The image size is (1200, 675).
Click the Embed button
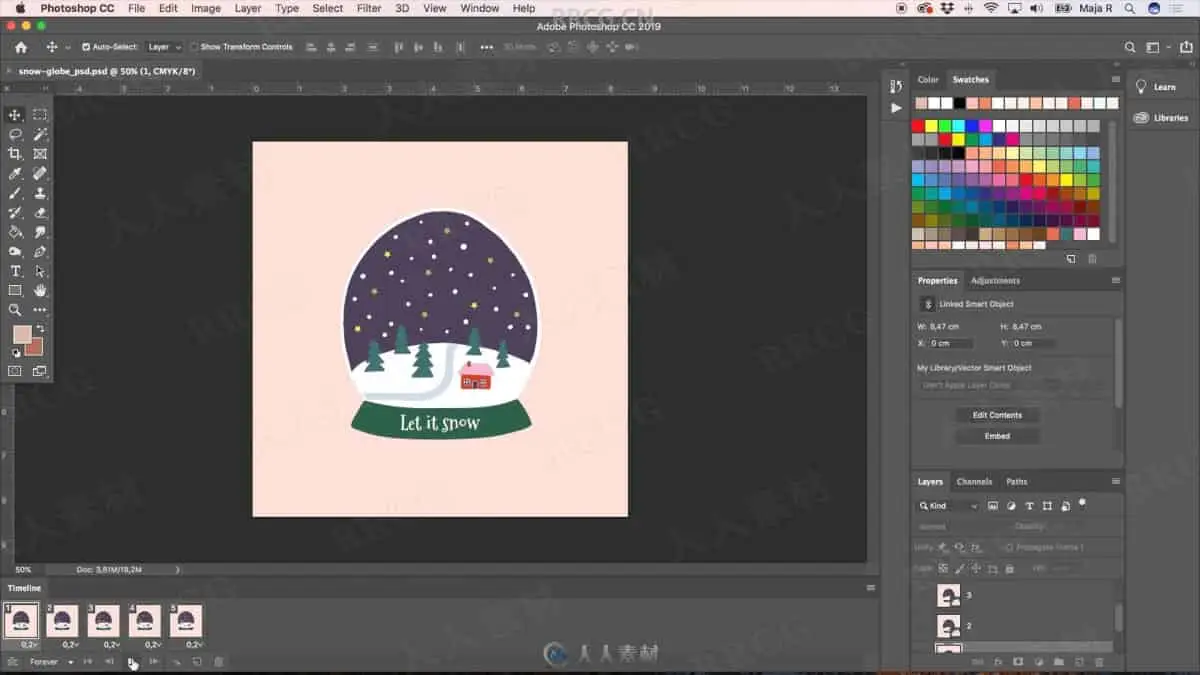997,436
